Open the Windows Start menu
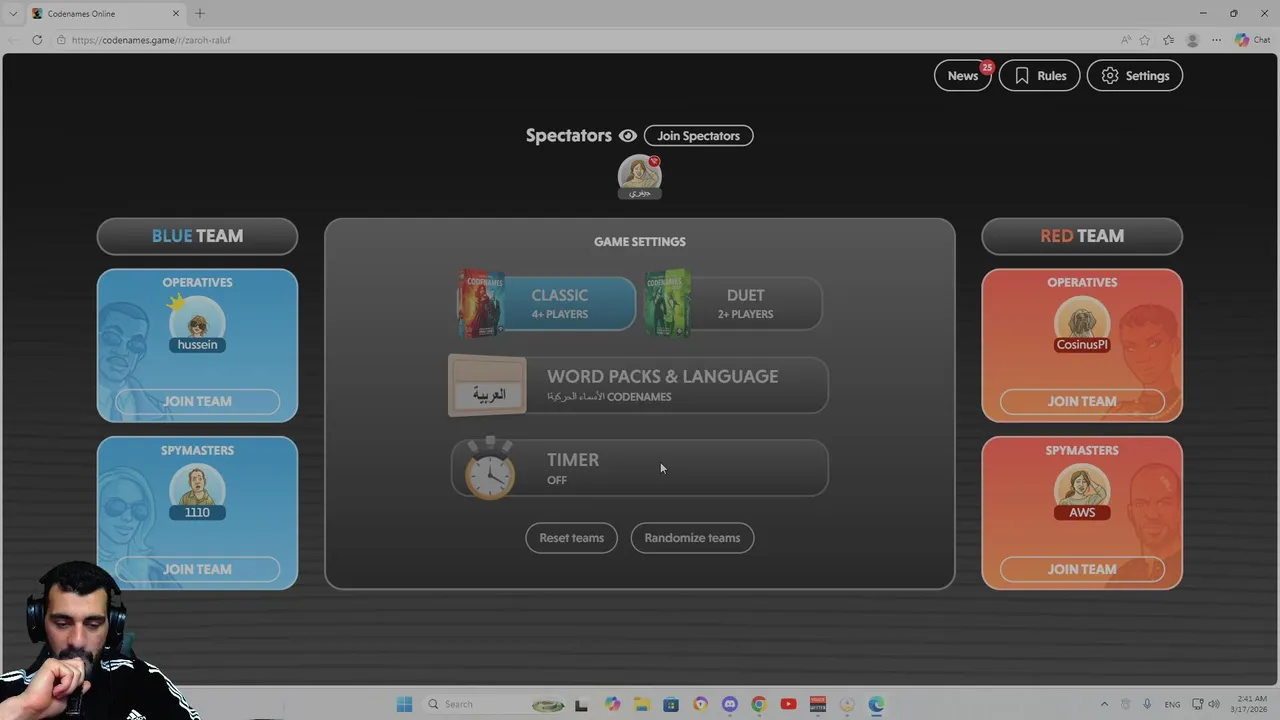1280x720 pixels. click(404, 704)
